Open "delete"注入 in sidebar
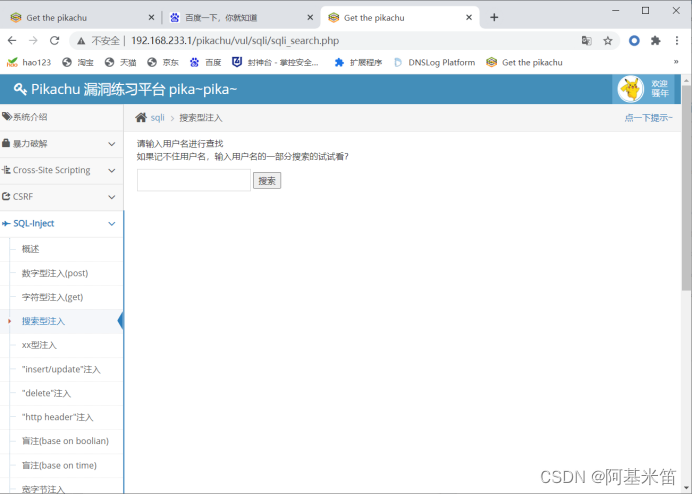Image resolution: width=692 pixels, height=495 pixels. tap(46, 393)
